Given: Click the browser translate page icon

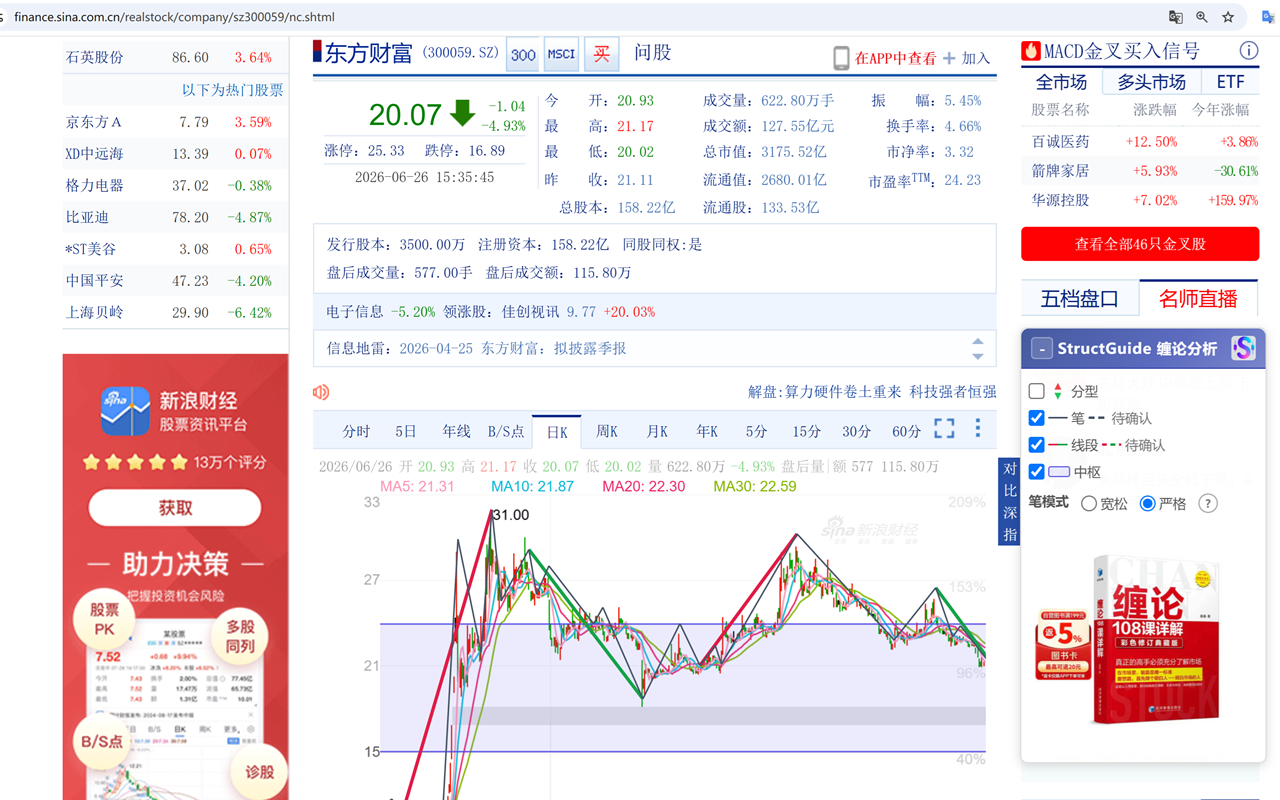Looking at the screenshot, I should point(1176,17).
